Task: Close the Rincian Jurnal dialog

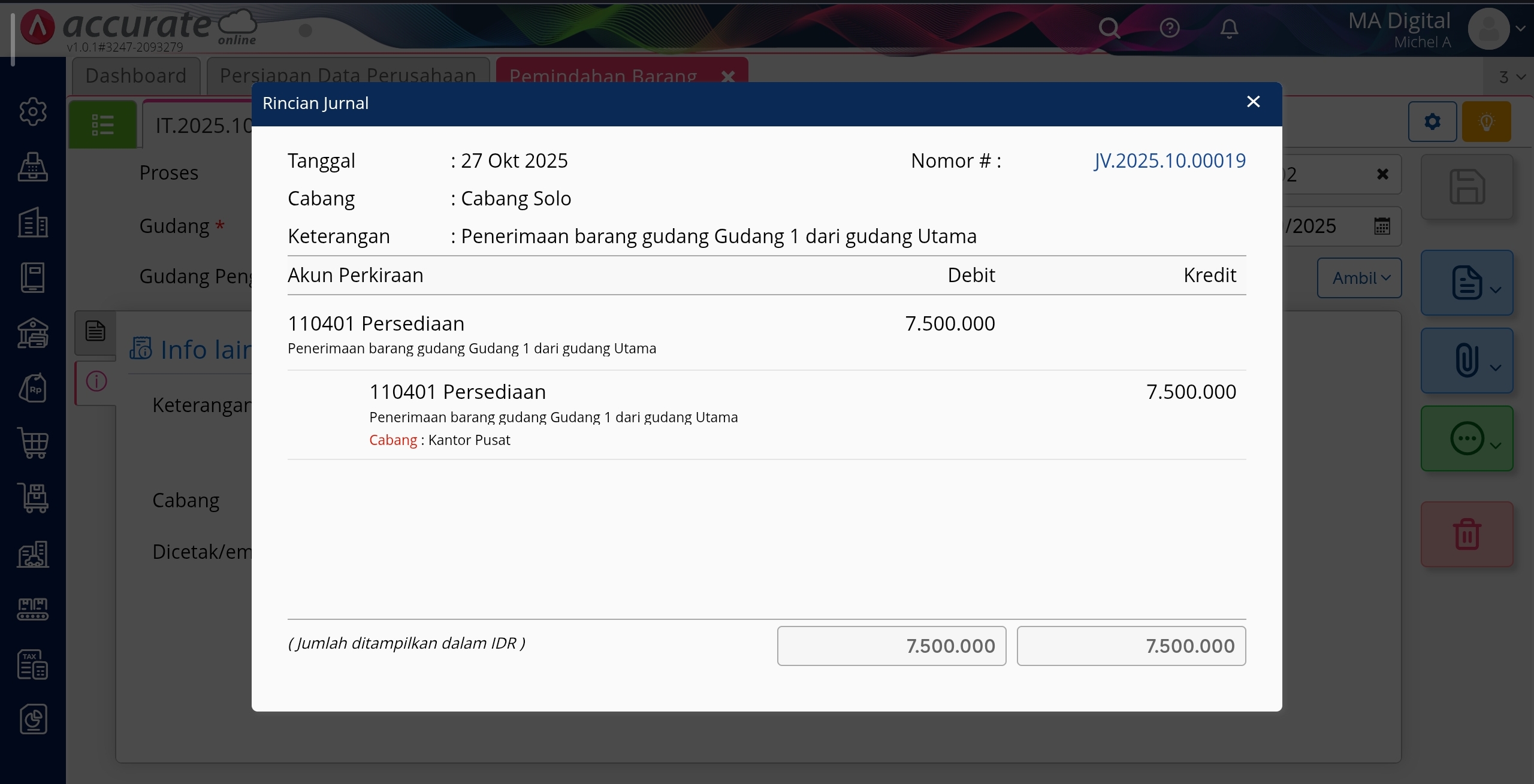Action: [x=1253, y=102]
